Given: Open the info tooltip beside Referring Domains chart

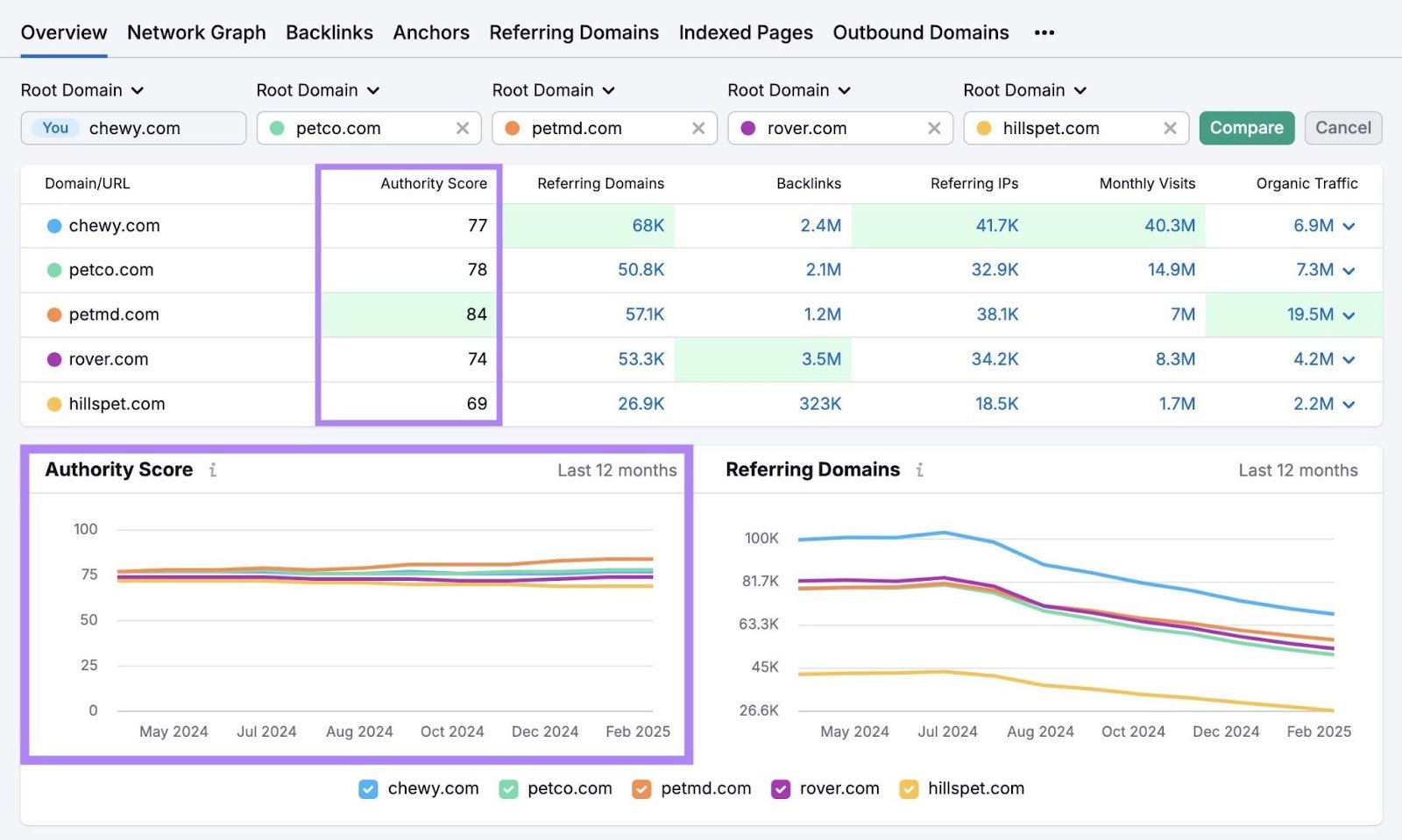Looking at the screenshot, I should [918, 469].
